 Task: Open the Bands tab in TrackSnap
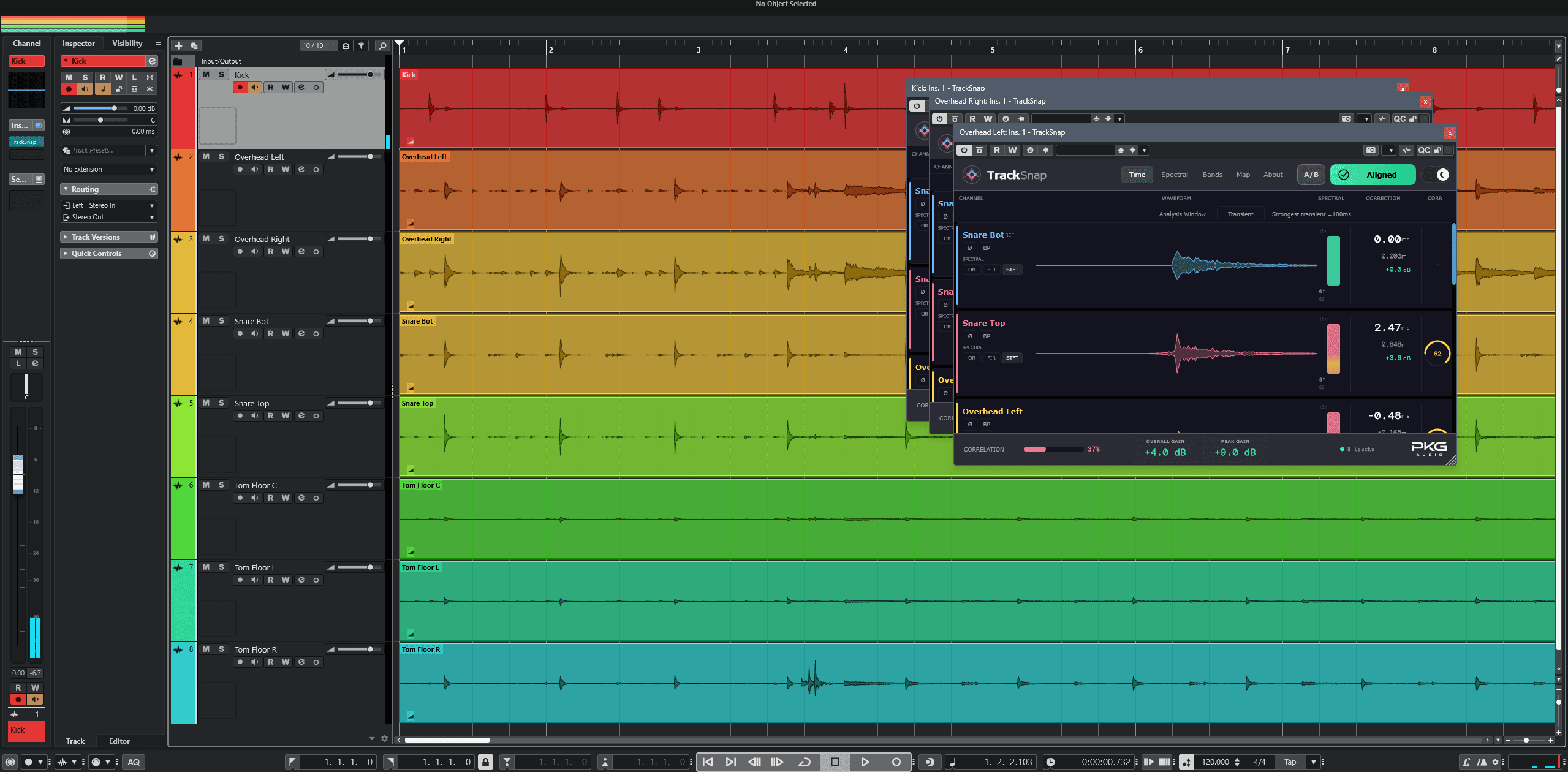[1212, 175]
